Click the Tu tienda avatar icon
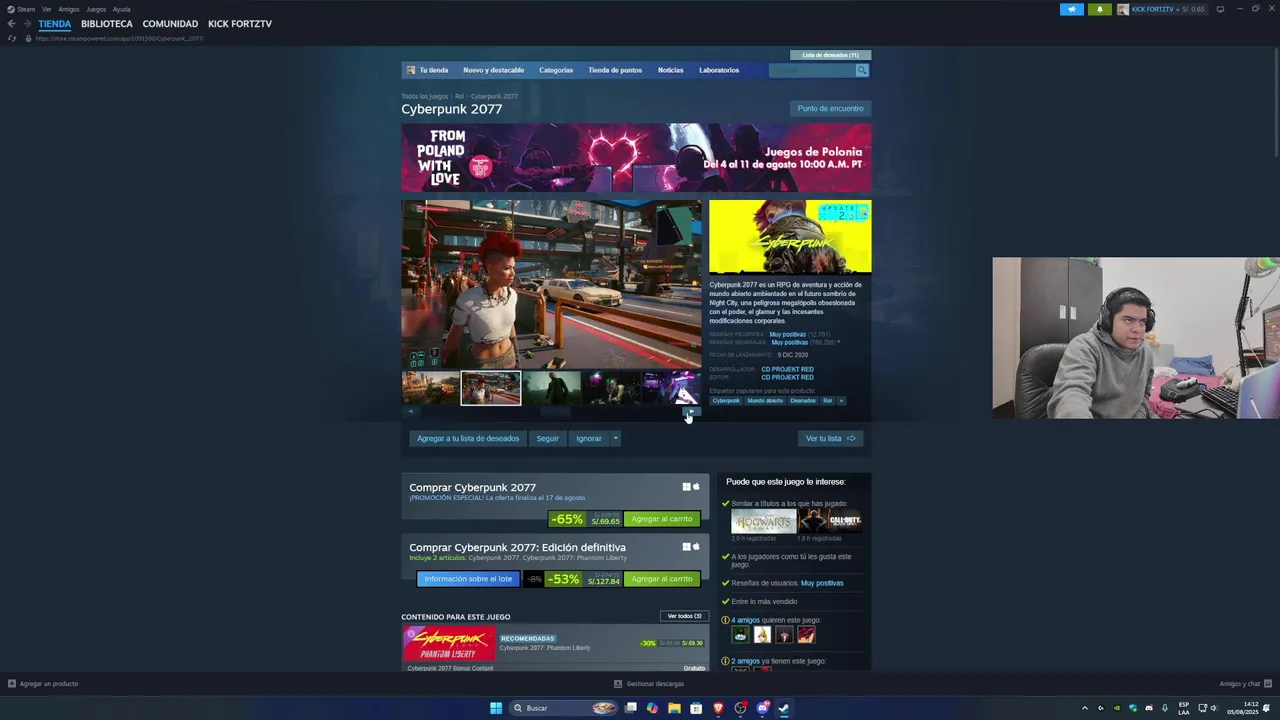This screenshot has height=720, width=1280. (x=411, y=70)
